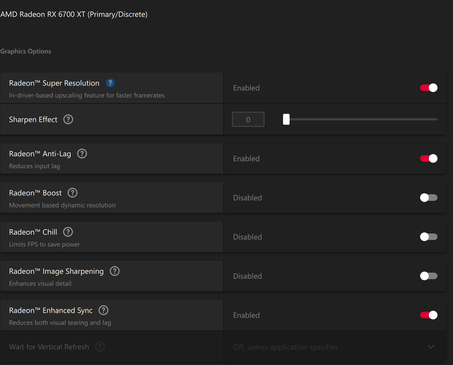Click 'Movement based dynamic resolution' description
The height and width of the screenshot is (365, 453).
coord(62,205)
